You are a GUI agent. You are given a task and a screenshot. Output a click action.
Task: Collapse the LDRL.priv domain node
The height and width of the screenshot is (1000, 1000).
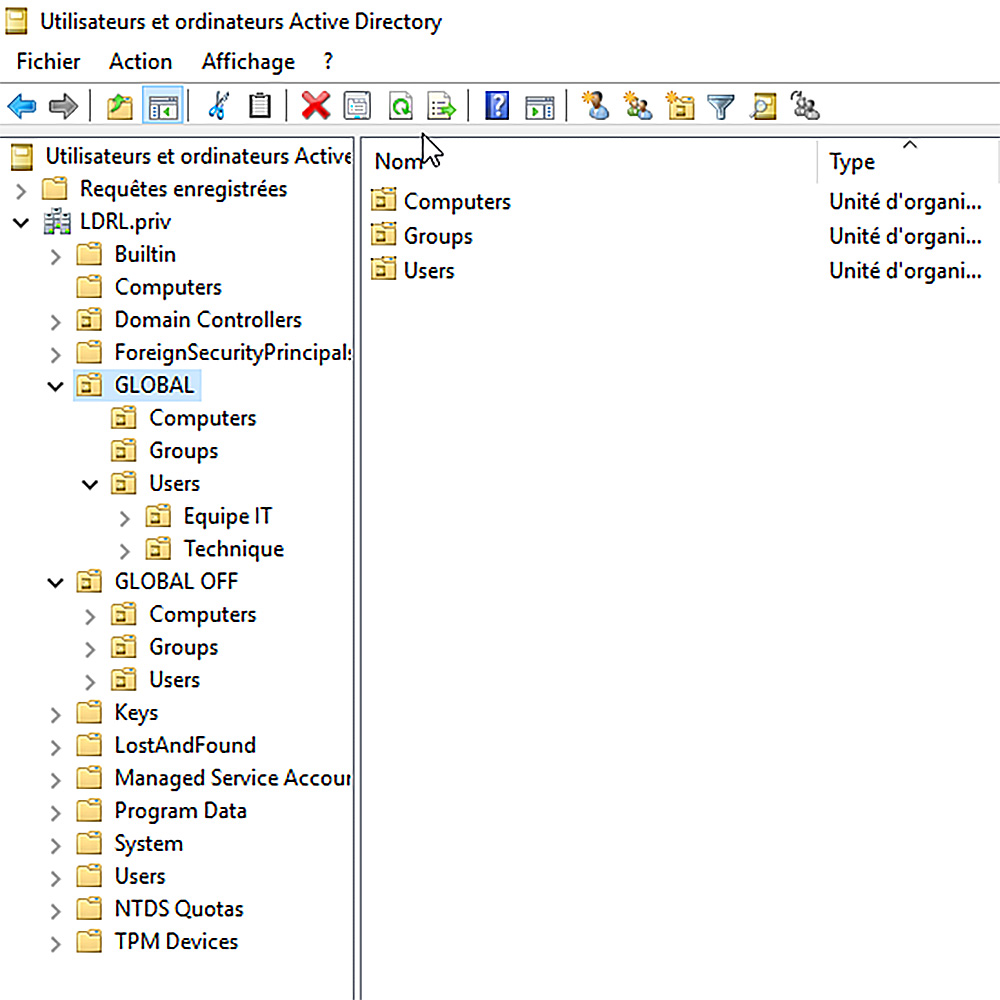click(x=21, y=223)
